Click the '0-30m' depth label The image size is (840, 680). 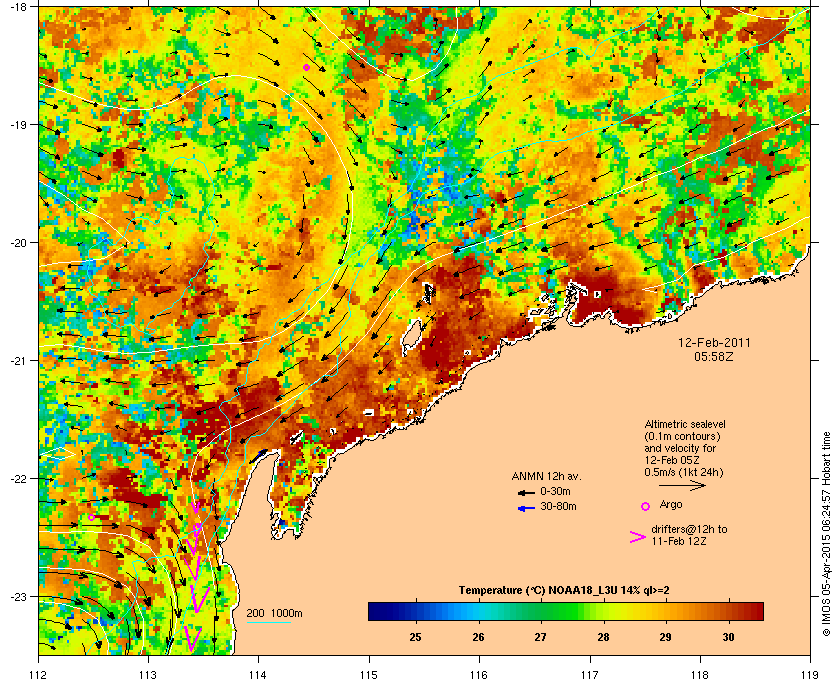pos(555,491)
